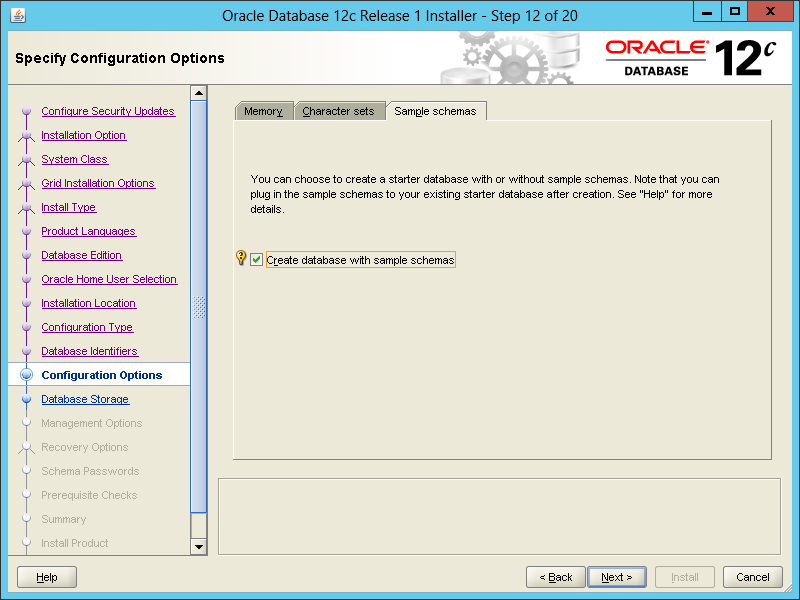Switch to the Memory tab
This screenshot has height=600, width=800.
tap(263, 111)
